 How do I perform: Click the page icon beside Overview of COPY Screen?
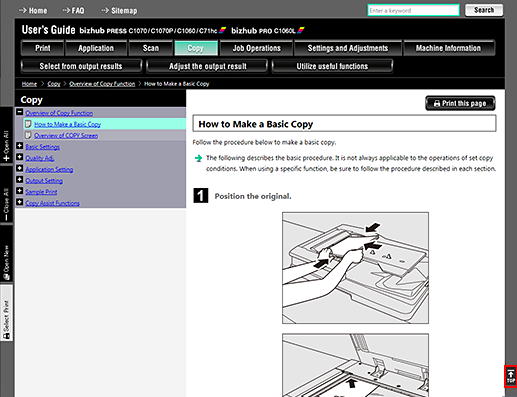pos(28,135)
